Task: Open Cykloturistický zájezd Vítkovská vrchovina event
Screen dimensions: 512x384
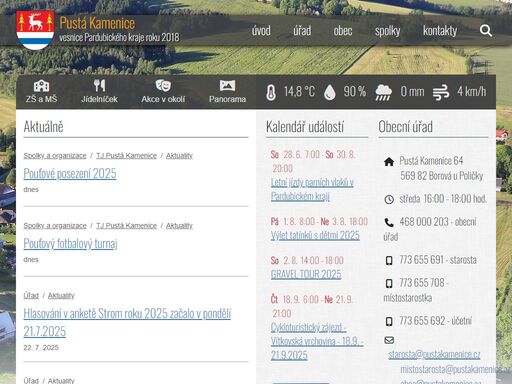Action: pos(317,341)
